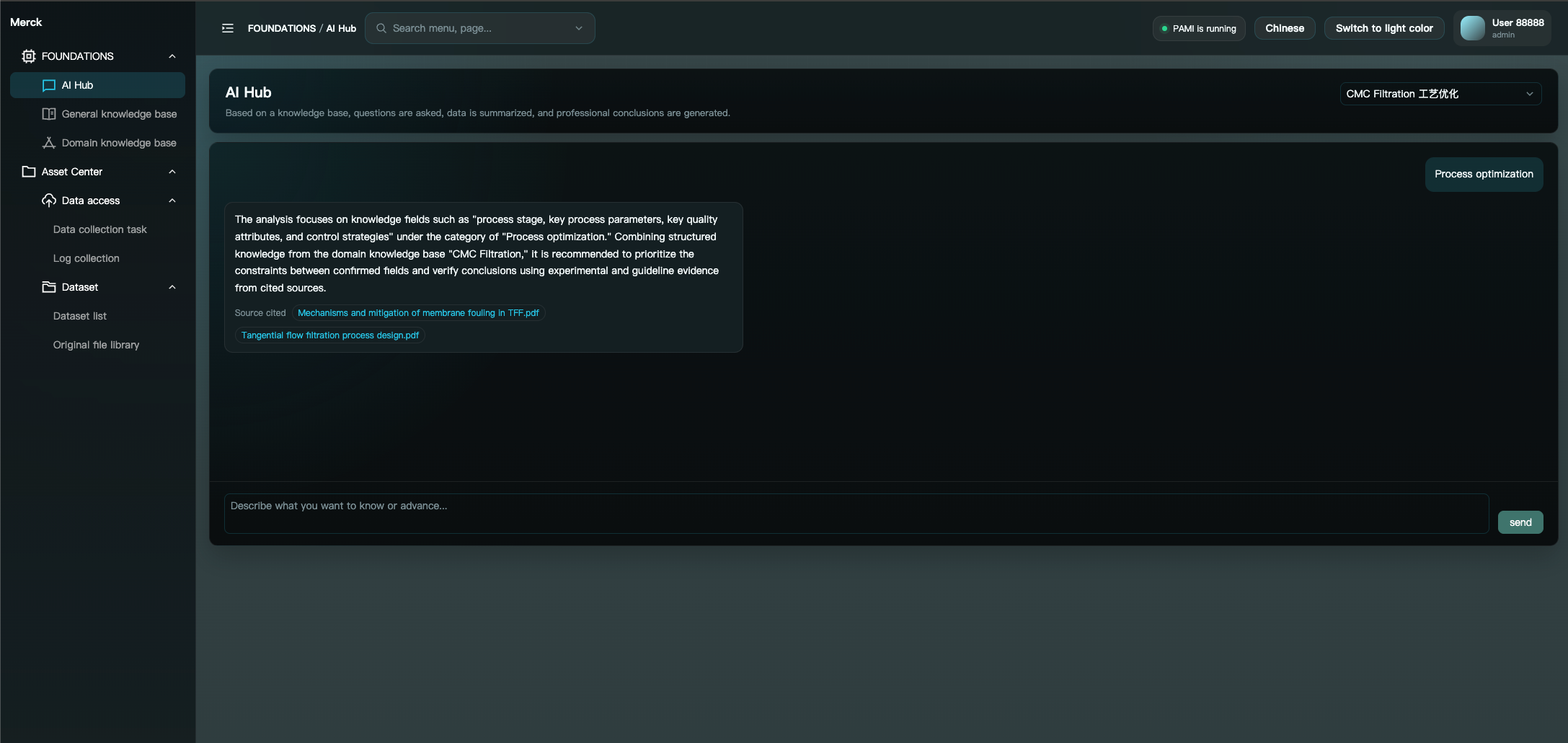Open Domain knowledge base page

point(97,143)
